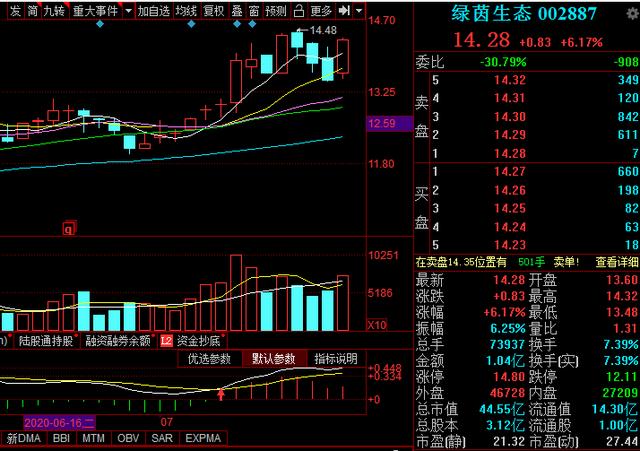Image resolution: width=640 pixels, height=451 pixels.
Task: Click the sell level 5 price 14.32
Action: pos(509,80)
